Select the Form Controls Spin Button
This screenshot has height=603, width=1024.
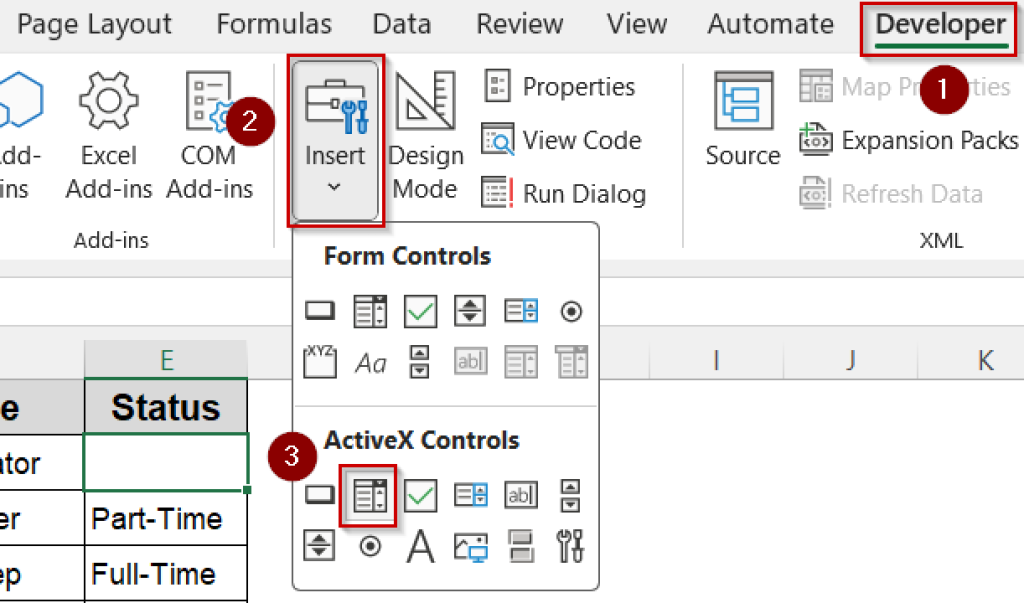tap(470, 310)
